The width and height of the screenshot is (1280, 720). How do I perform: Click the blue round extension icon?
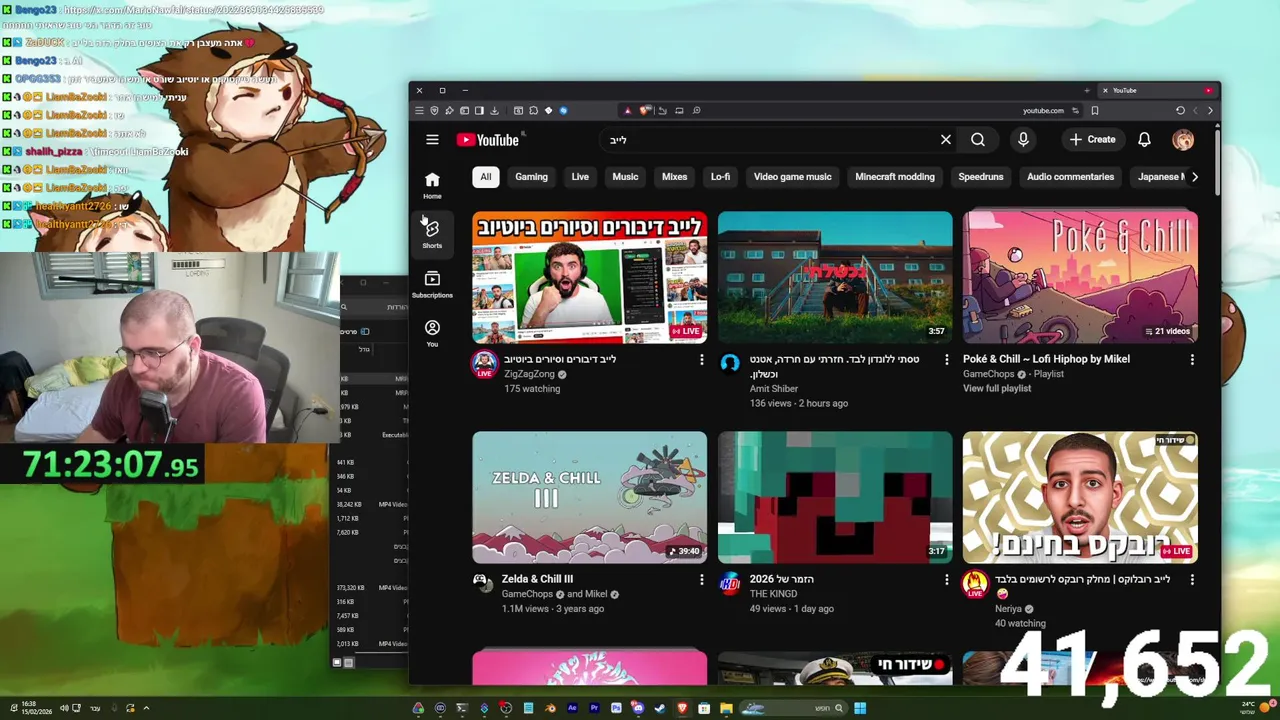point(563,110)
